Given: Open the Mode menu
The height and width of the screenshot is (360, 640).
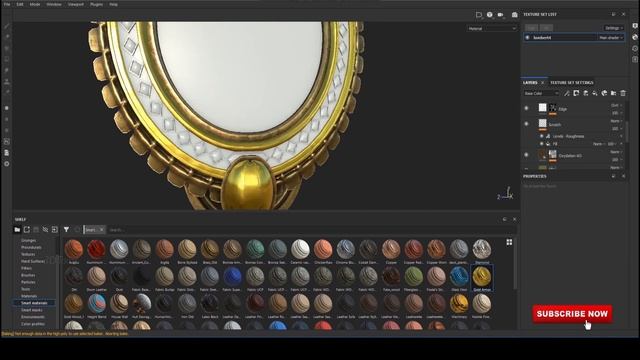Looking at the screenshot, I should (35, 4).
